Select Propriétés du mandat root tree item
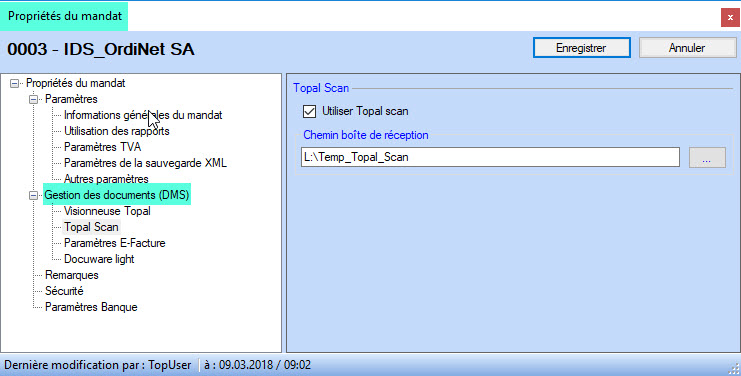Viewport: 741px width, 376px height. click(76, 83)
